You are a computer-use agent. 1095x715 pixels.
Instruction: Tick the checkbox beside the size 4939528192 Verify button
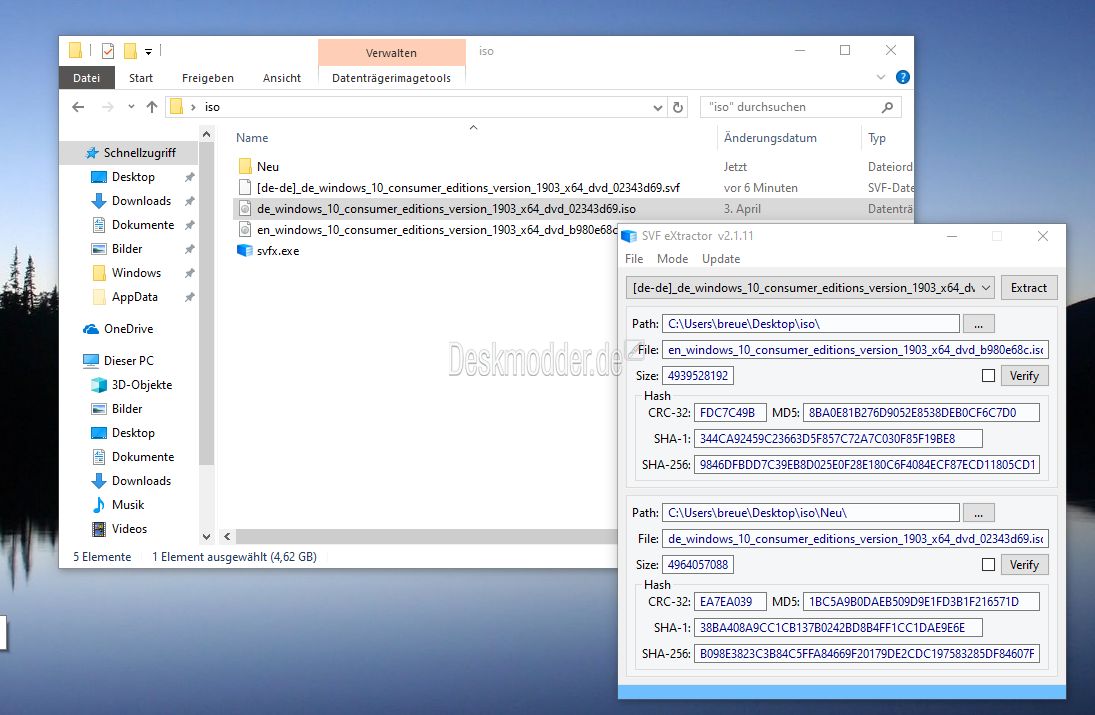(988, 376)
